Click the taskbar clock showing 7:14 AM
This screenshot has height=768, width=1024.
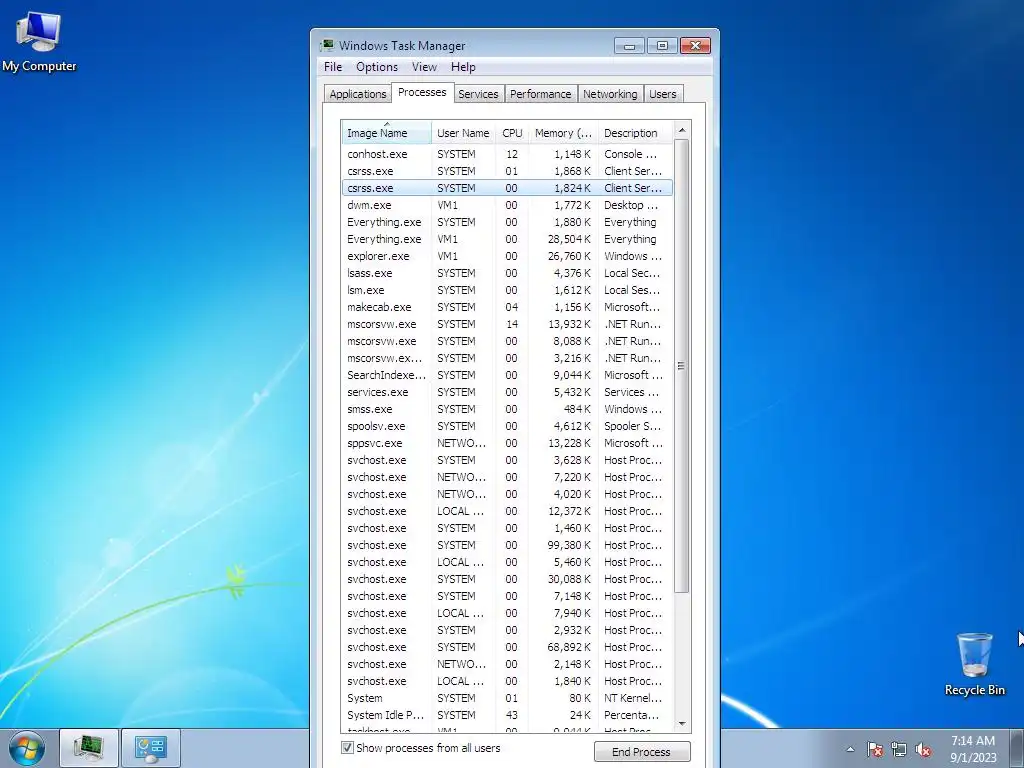[973, 749]
